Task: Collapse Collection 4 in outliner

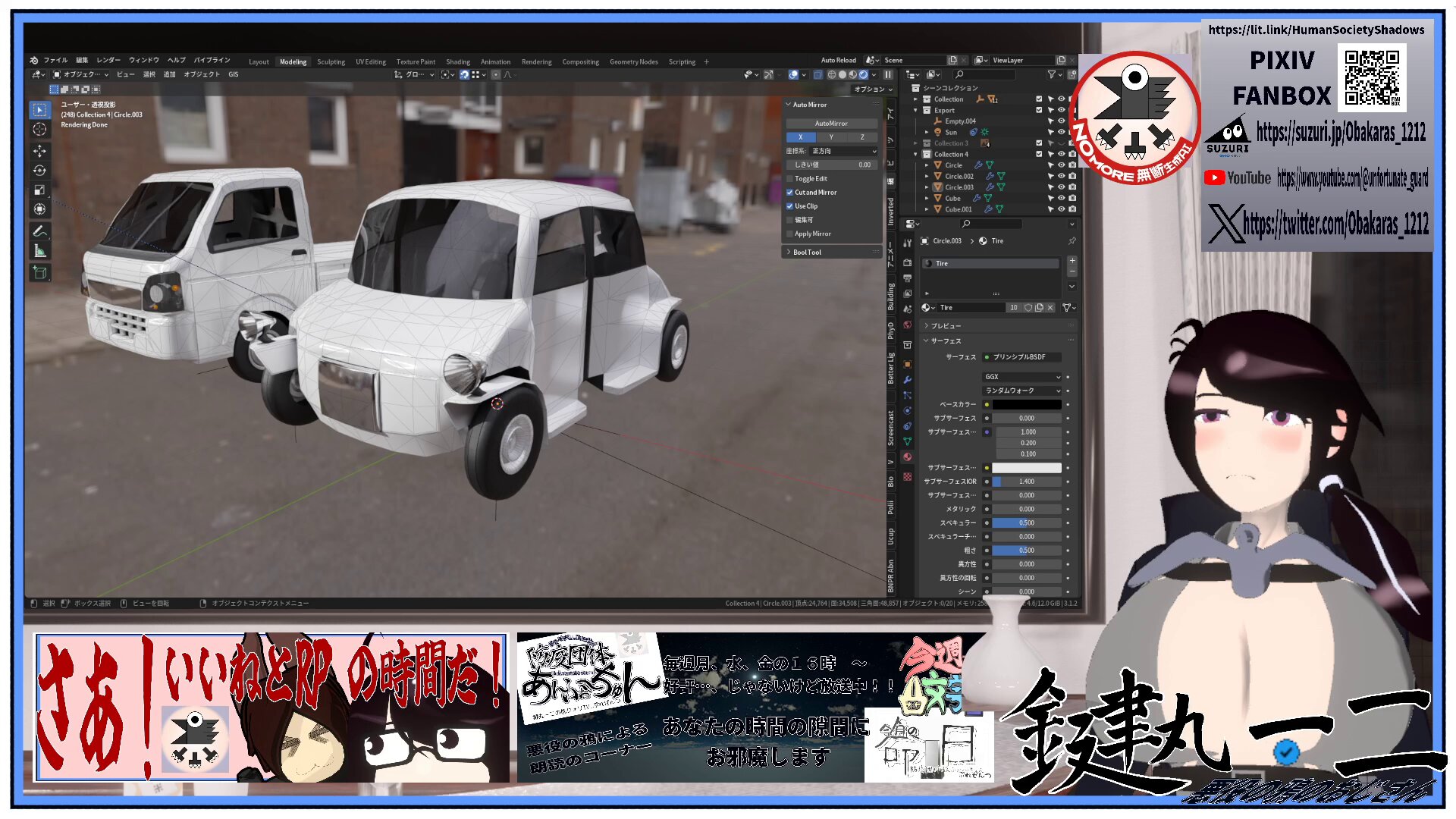Action: click(x=915, y=154)
